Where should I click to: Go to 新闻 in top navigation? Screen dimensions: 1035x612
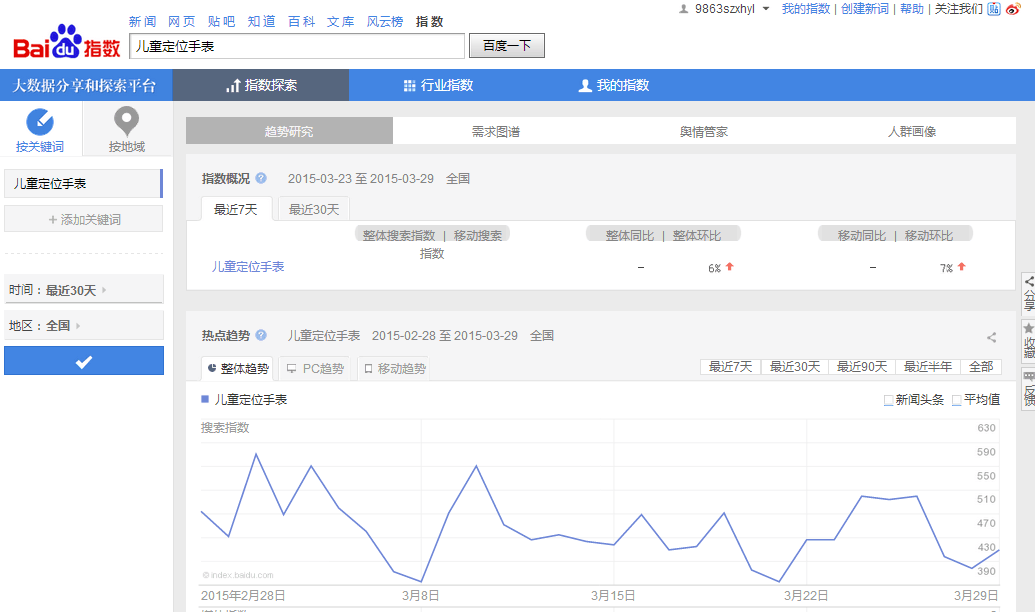pyautogui.click(x=143, y=22)
